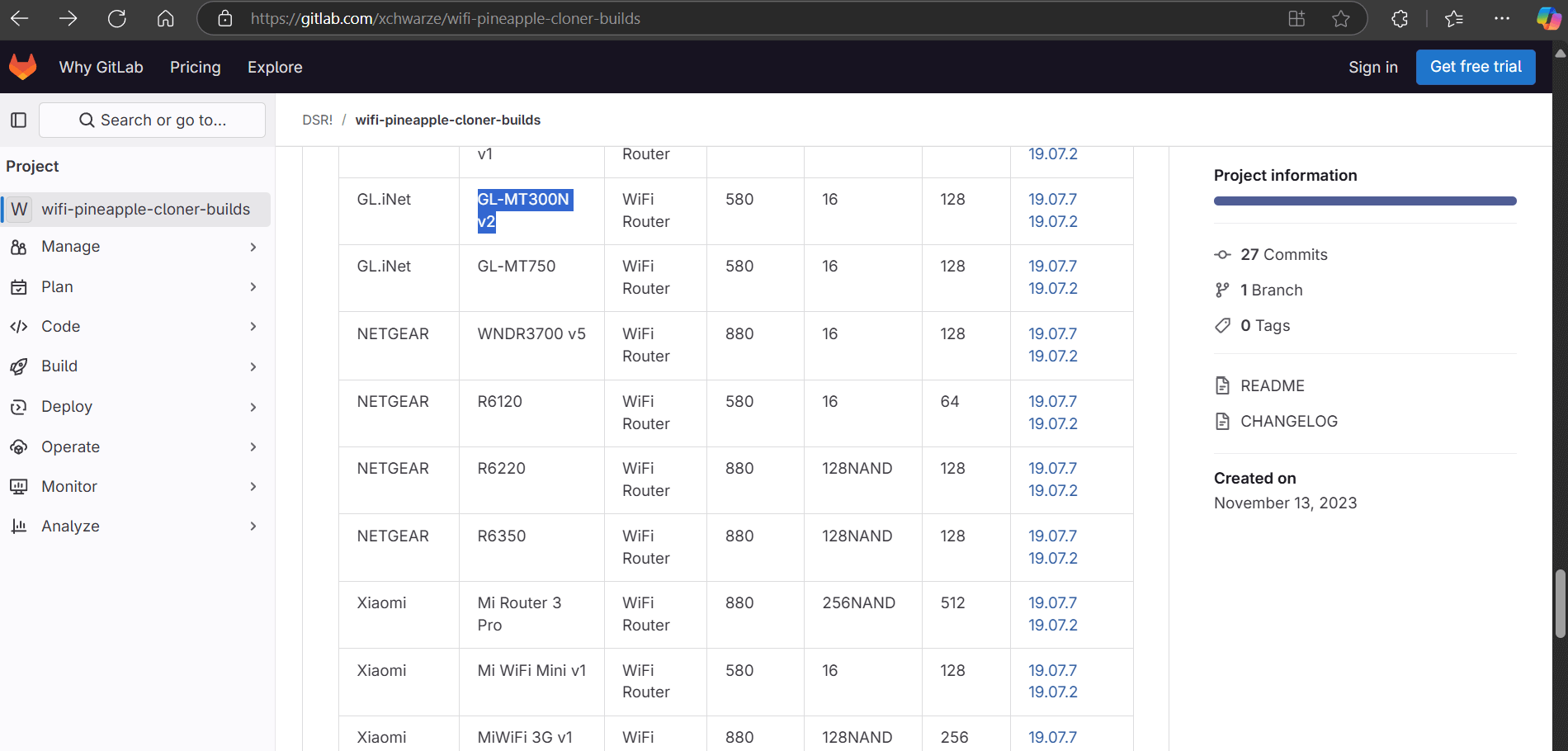The height and width of the screenshot is (751, 1568).
Task: Open the 27 Commits link
Action: tap(1283, 255)
